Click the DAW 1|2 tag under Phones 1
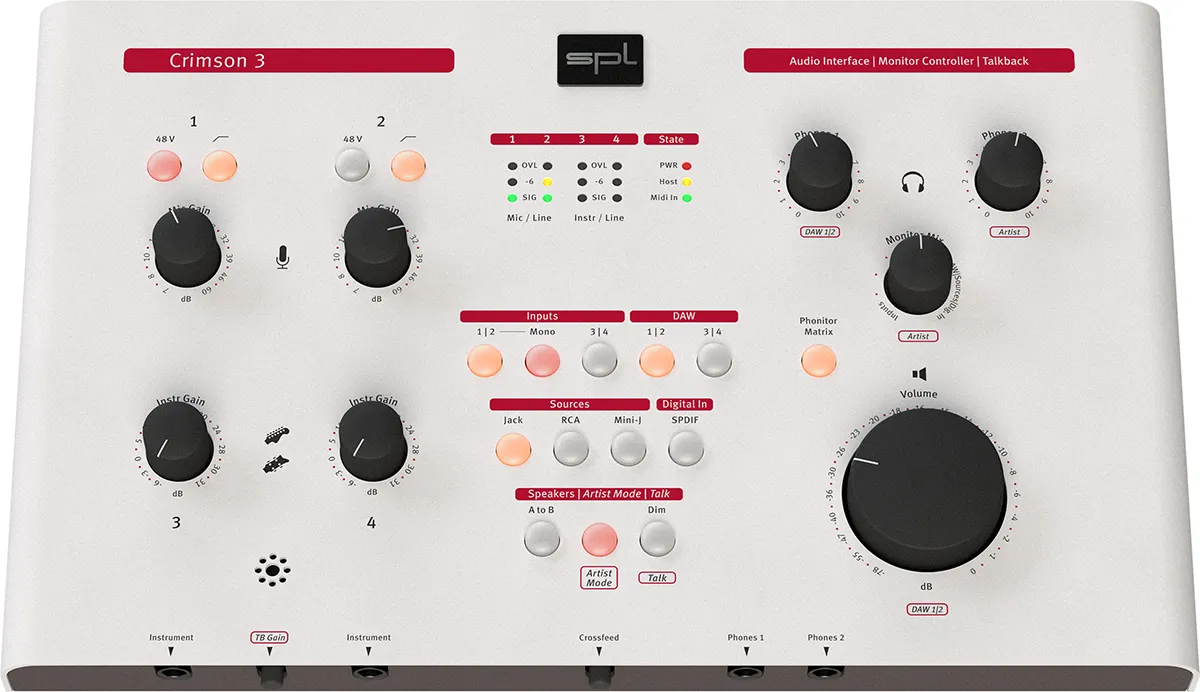1200x692 pixels. tap(819, 231)
